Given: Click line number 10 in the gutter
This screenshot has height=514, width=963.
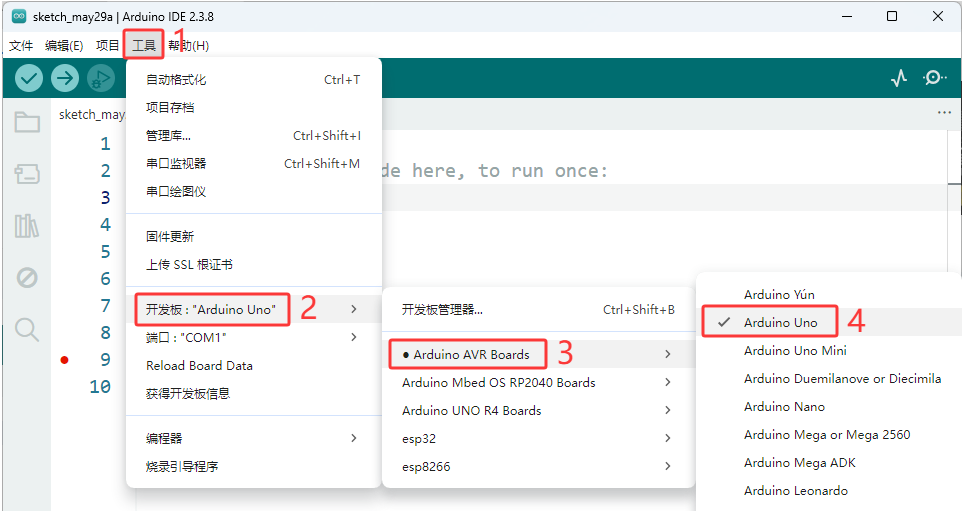Looking at the screenshot, I should tap(100, 387).
